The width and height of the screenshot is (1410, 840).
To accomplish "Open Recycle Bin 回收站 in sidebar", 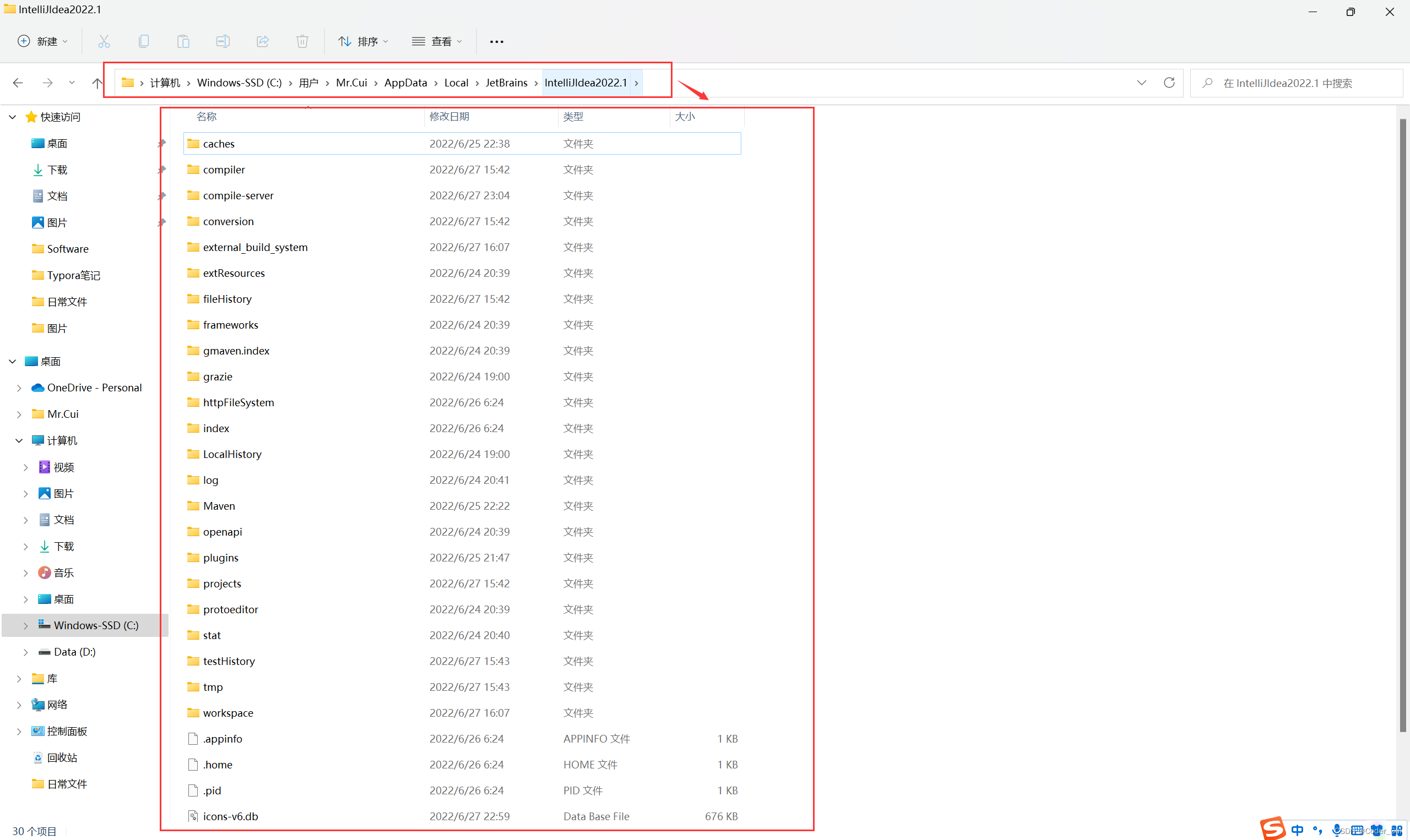I will click(62, 757).
